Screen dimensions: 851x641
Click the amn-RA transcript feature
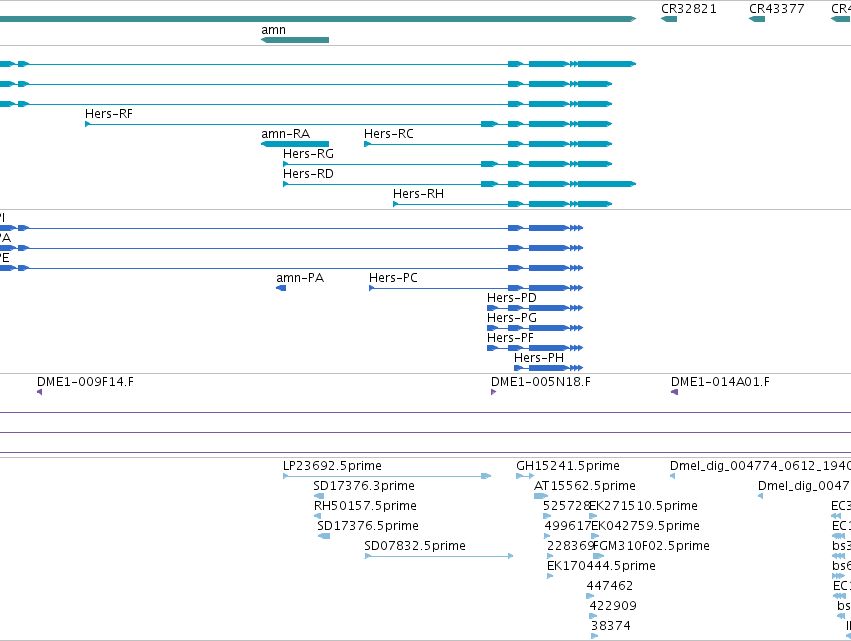pyautogui.click(x=295, y=144)
